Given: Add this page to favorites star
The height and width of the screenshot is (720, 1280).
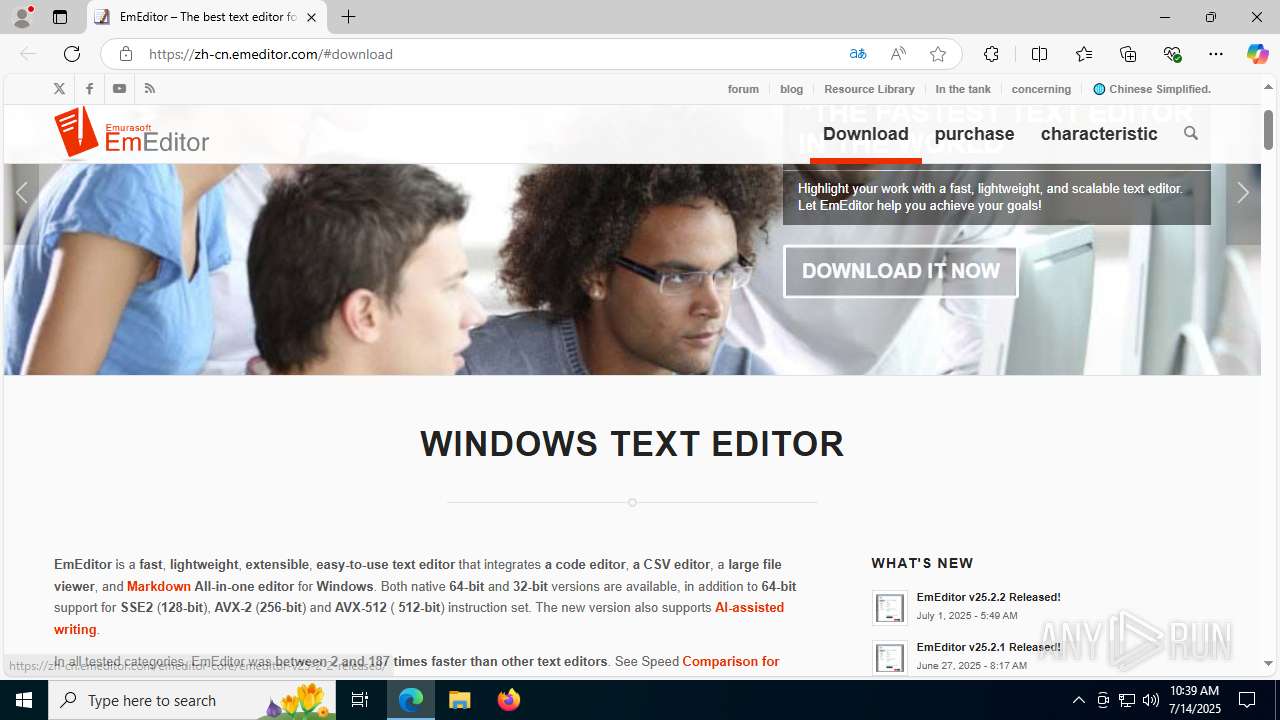Looking at the screenshot, I should 938,54.
